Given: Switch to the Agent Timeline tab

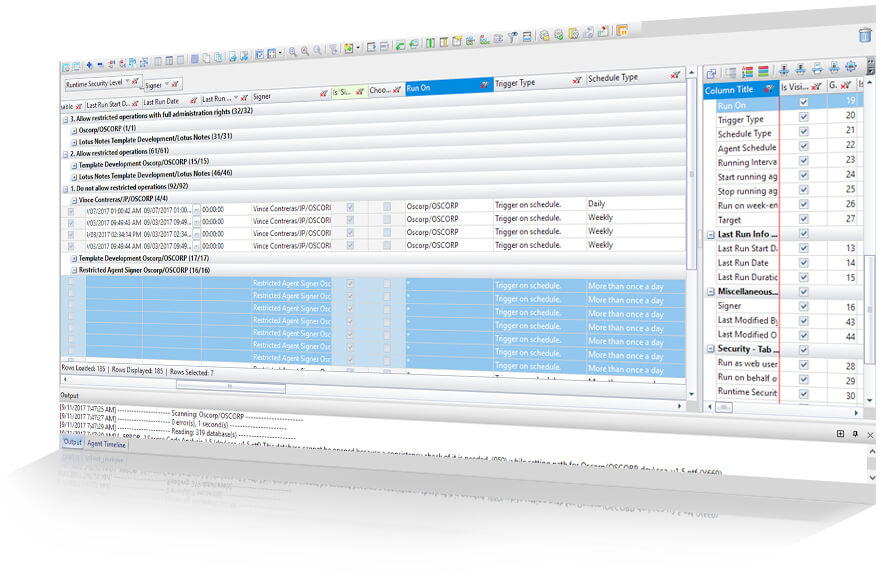Looking at the screenshot, I should (x=106, y=444).
